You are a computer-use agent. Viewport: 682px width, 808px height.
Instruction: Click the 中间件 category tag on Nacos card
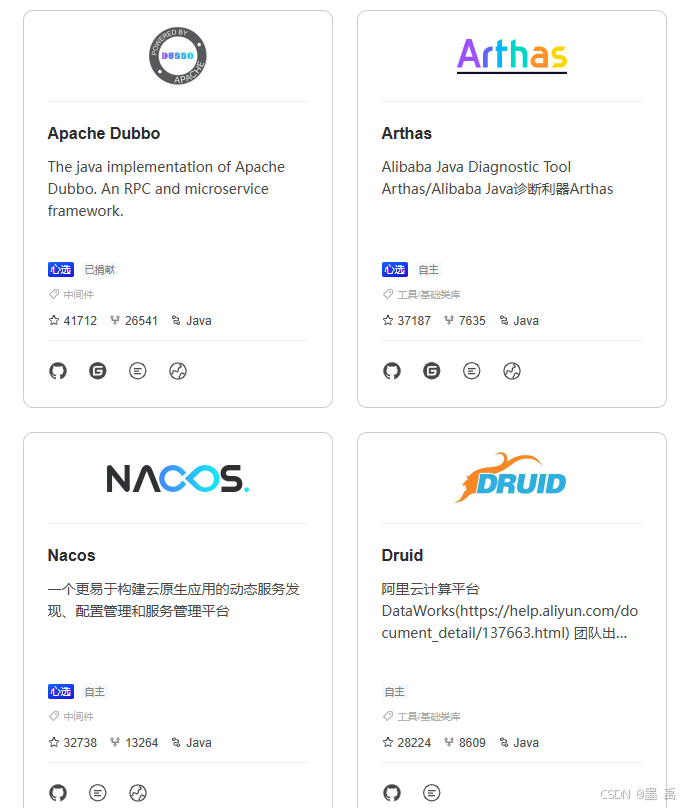[x=78, y=716]
